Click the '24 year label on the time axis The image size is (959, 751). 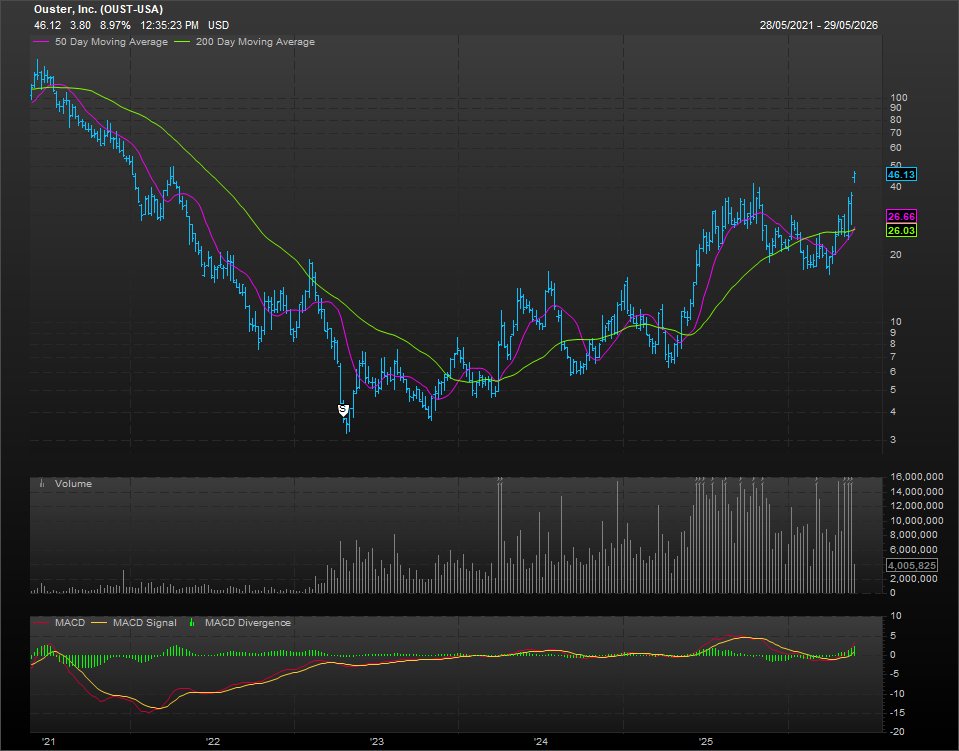click(541, 742)
